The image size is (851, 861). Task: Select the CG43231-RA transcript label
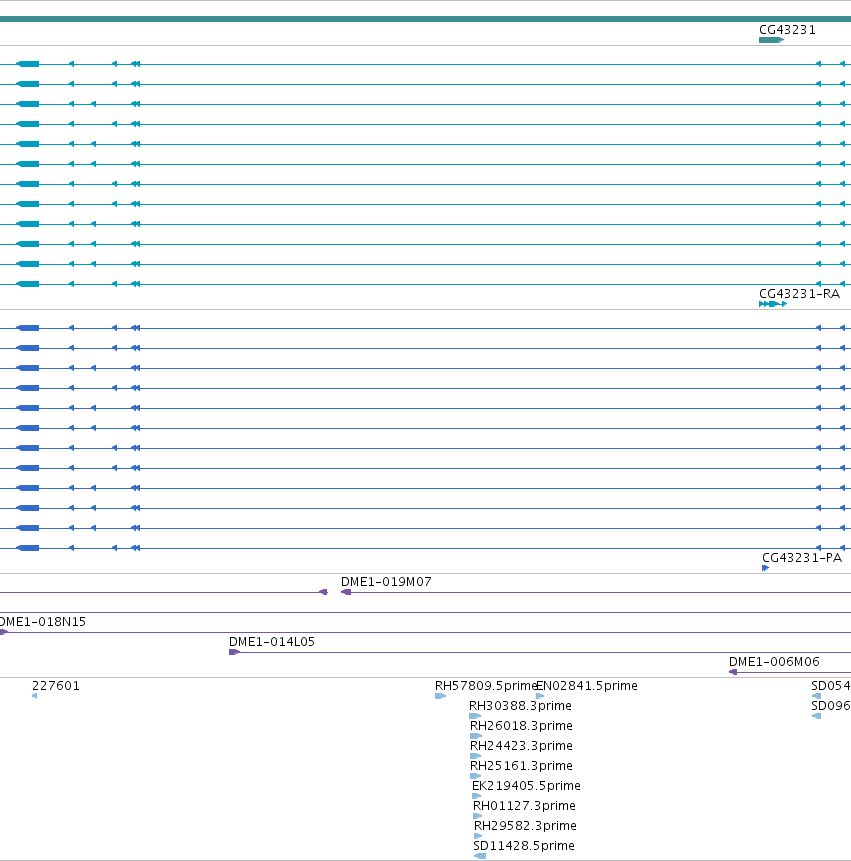pyautogui.click(x=799, y=294)
